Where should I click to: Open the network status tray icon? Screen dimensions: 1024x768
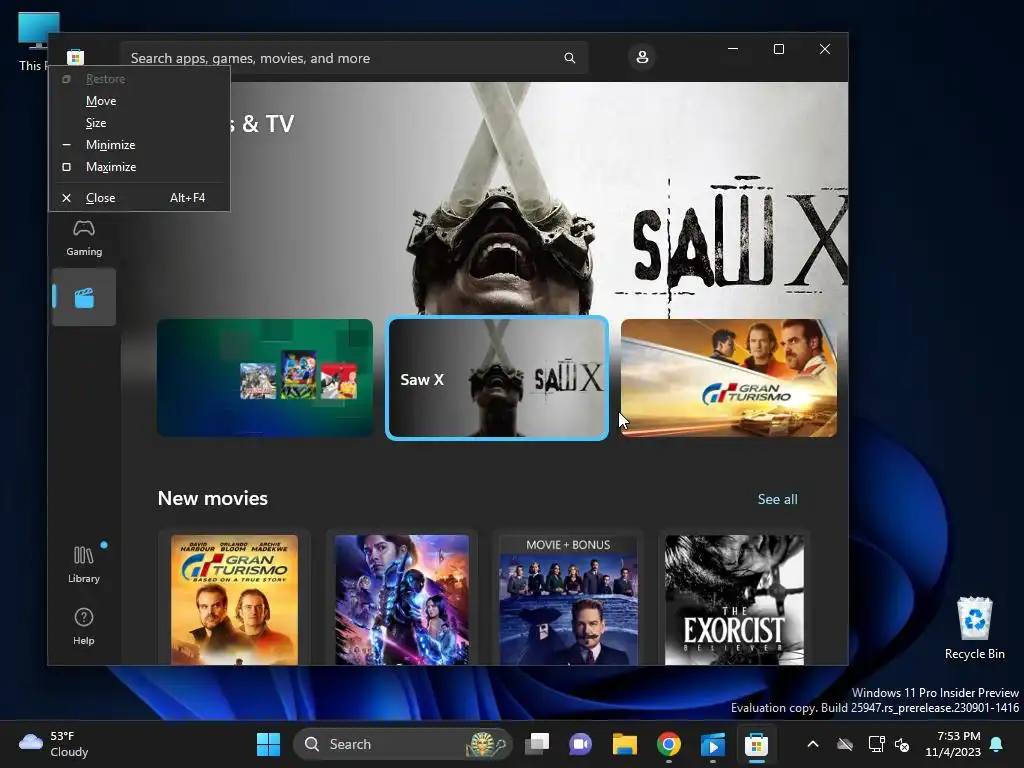pos(876,744)
